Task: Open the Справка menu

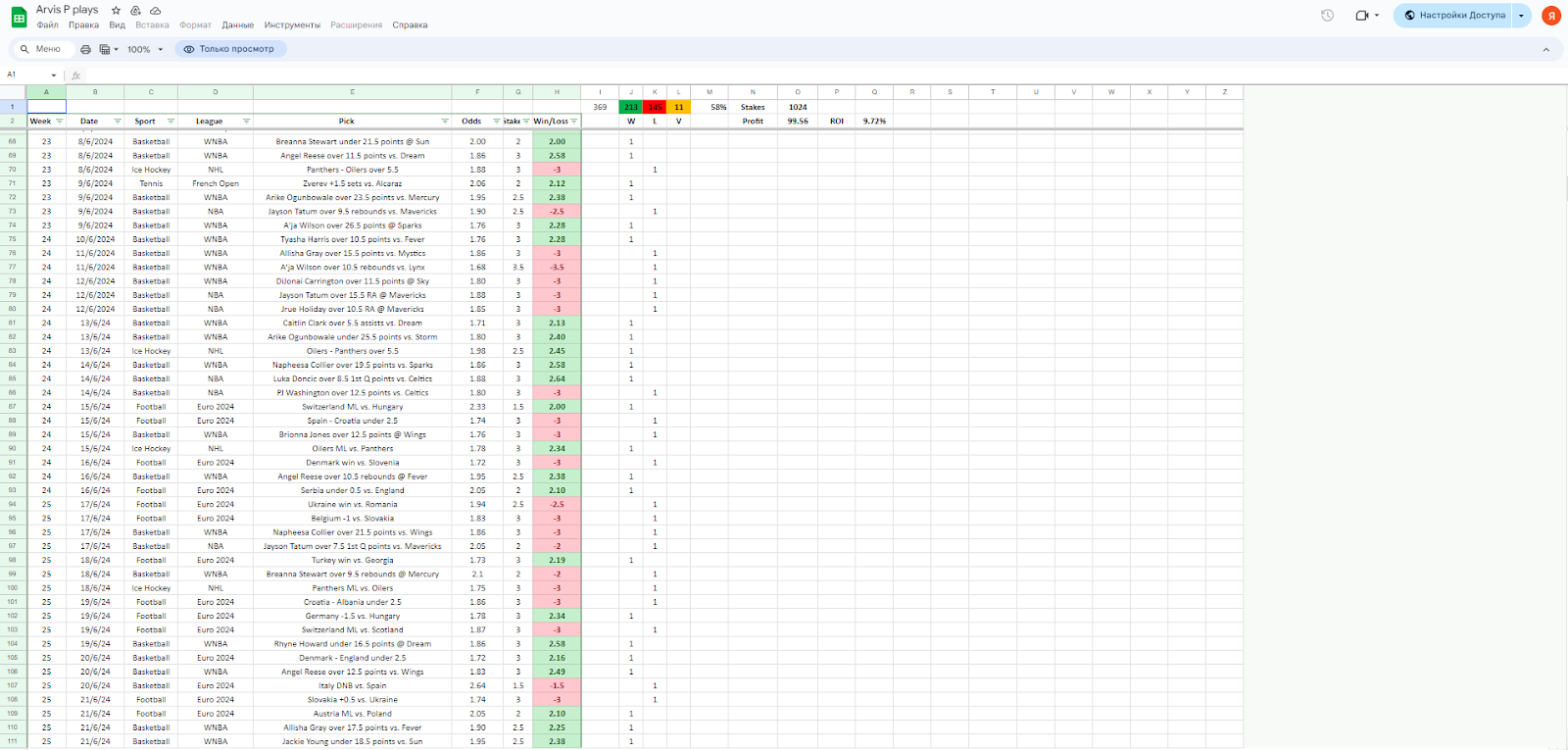Action: [x=410, y=25]
